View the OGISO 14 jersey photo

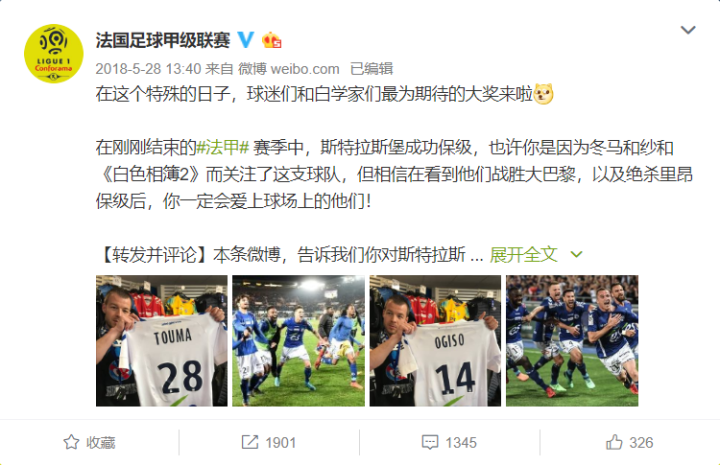[435, 341]
